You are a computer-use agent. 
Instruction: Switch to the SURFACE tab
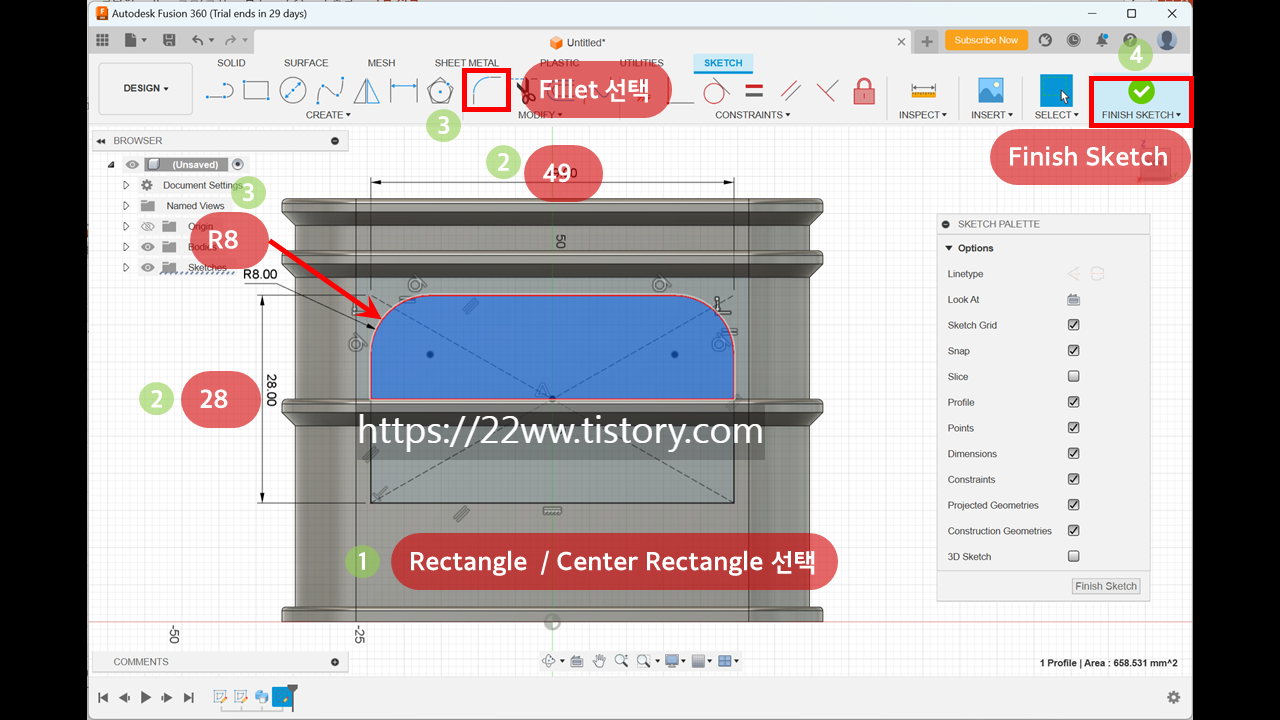coord(306,63)
